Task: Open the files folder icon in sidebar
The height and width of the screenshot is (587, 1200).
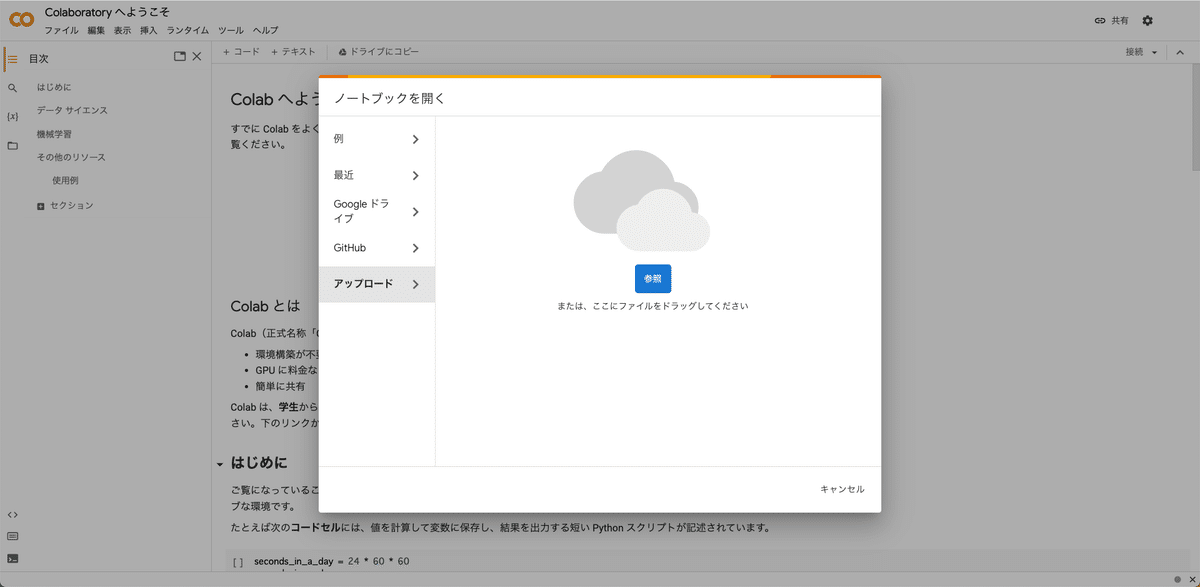Action: click(13, 145)
